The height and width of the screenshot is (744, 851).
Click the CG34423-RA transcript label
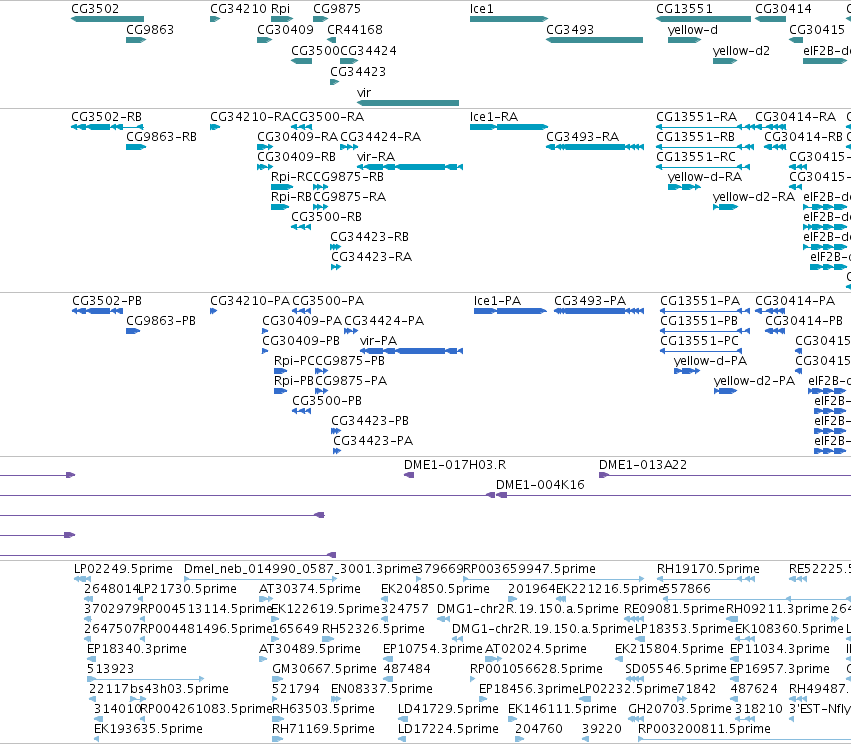pos(371,257)
